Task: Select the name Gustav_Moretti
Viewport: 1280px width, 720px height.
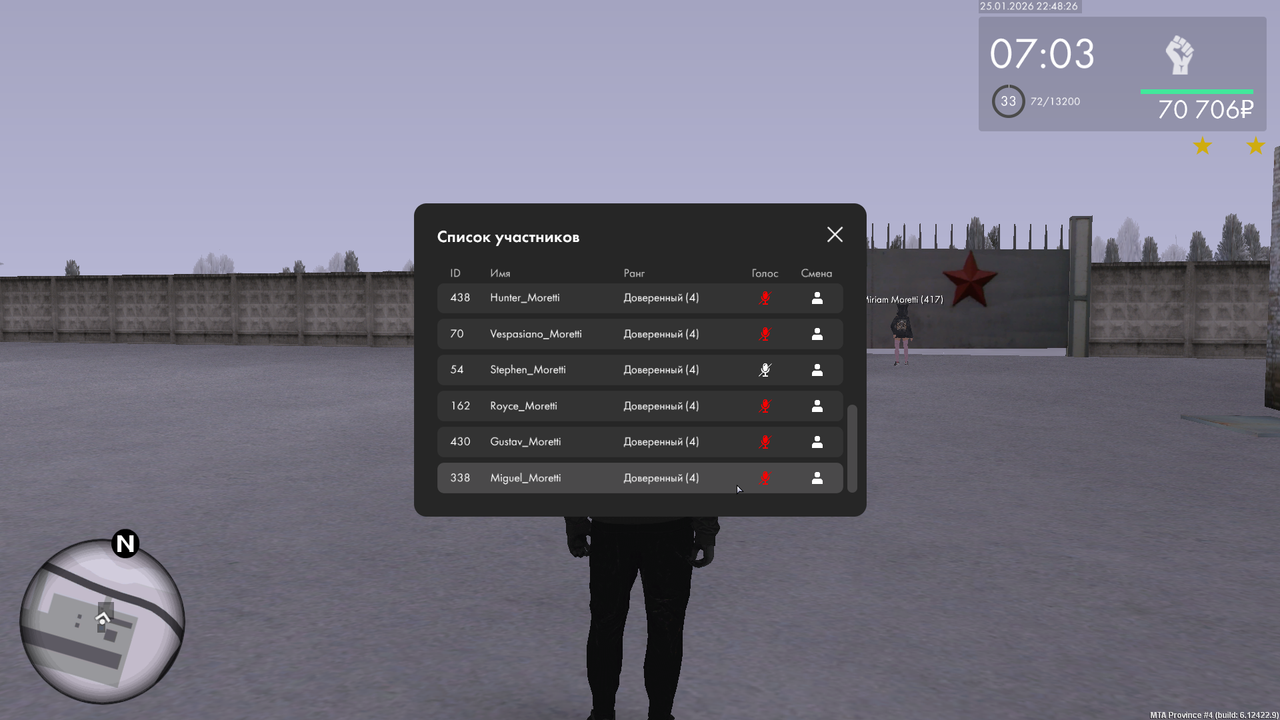Action: pyautogui.click(x=526, y=442)
